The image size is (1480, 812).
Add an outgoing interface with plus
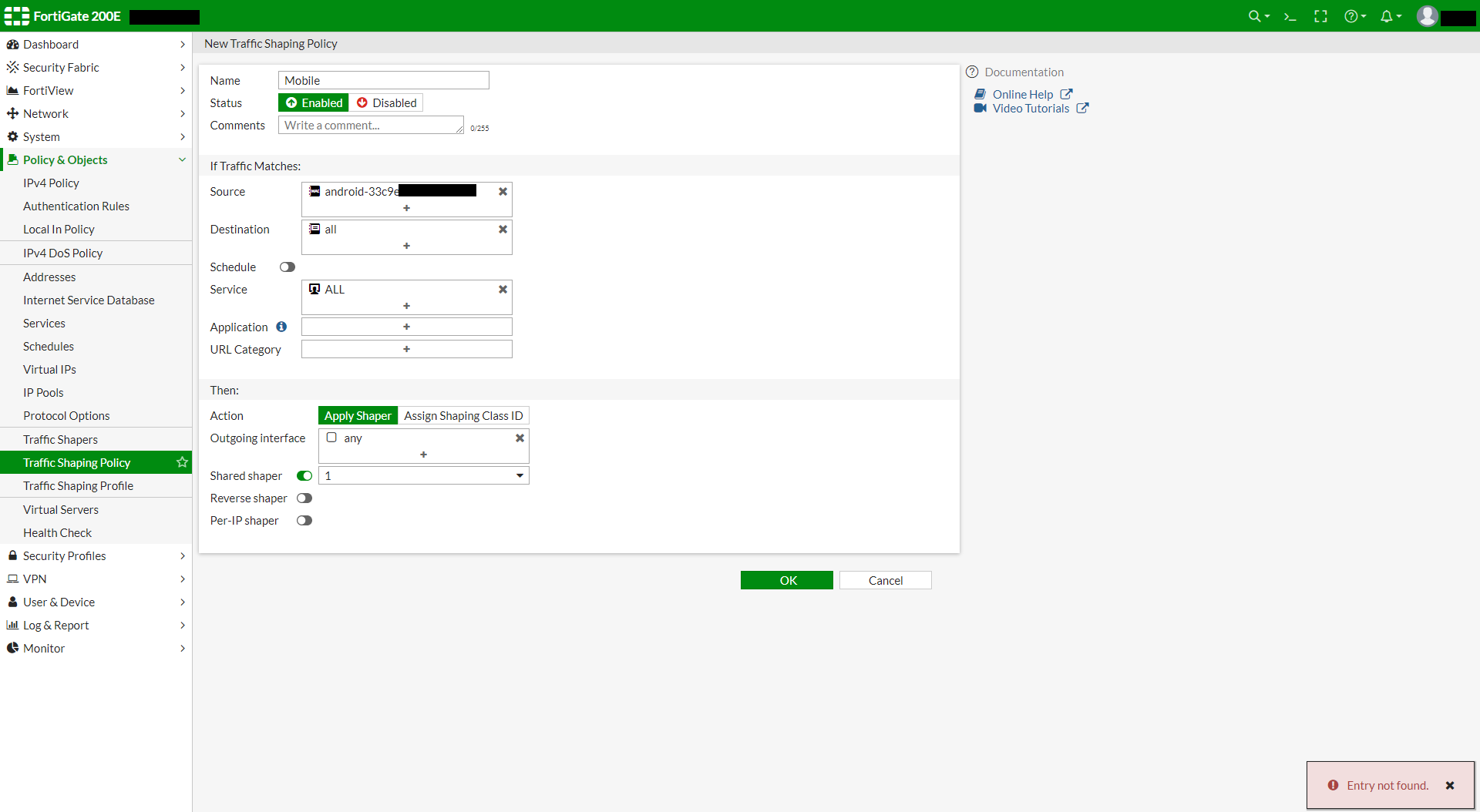click(x=423, y=455)
